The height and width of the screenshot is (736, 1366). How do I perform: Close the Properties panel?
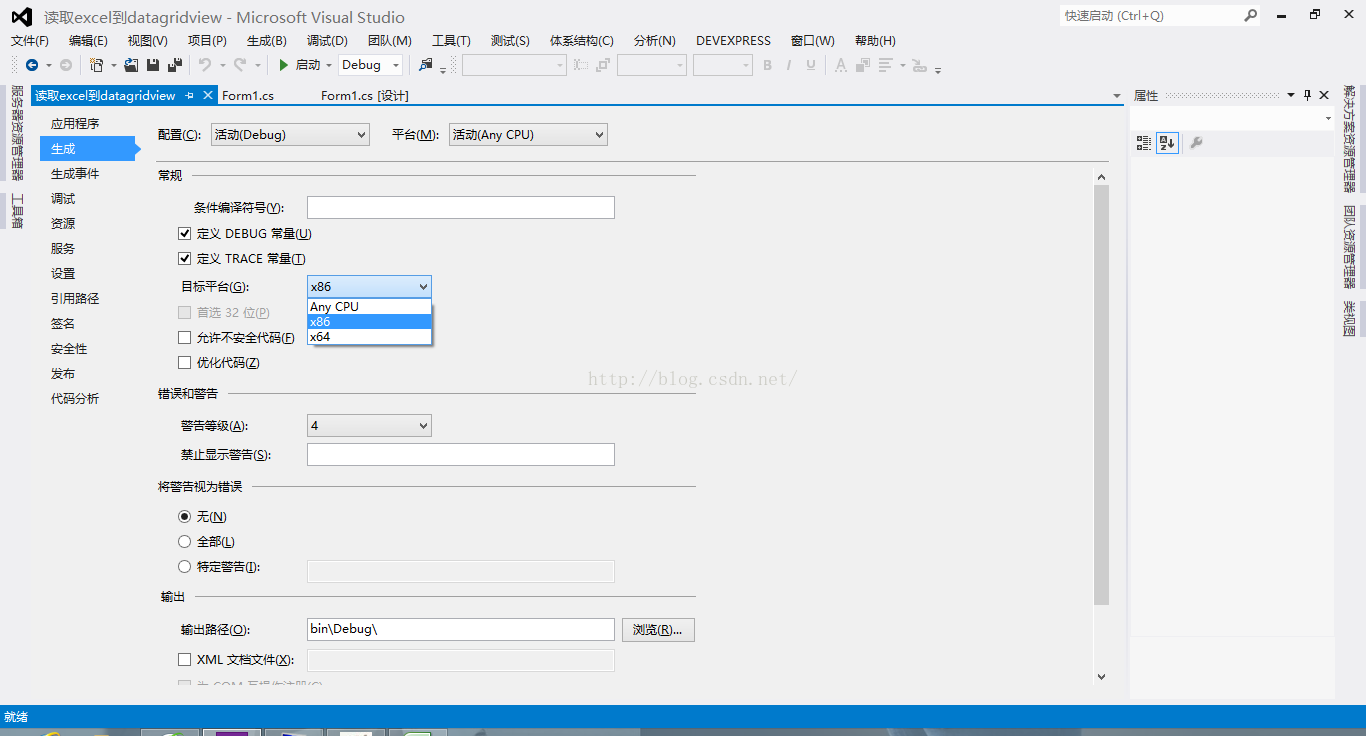tap(1324, 95)
